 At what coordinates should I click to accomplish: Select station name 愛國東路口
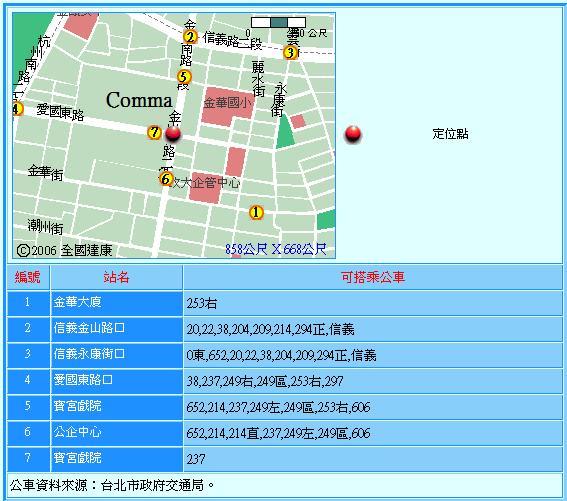[x=83, y=380]
